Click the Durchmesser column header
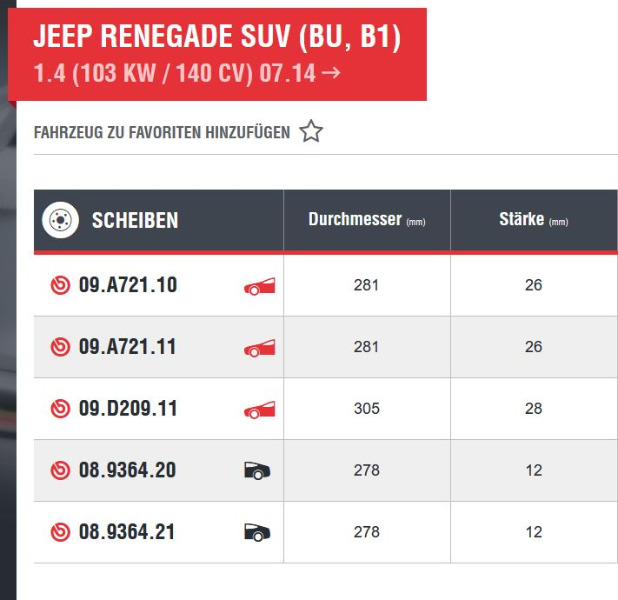This screenshot has height=600, width=618. pos(366,220)
